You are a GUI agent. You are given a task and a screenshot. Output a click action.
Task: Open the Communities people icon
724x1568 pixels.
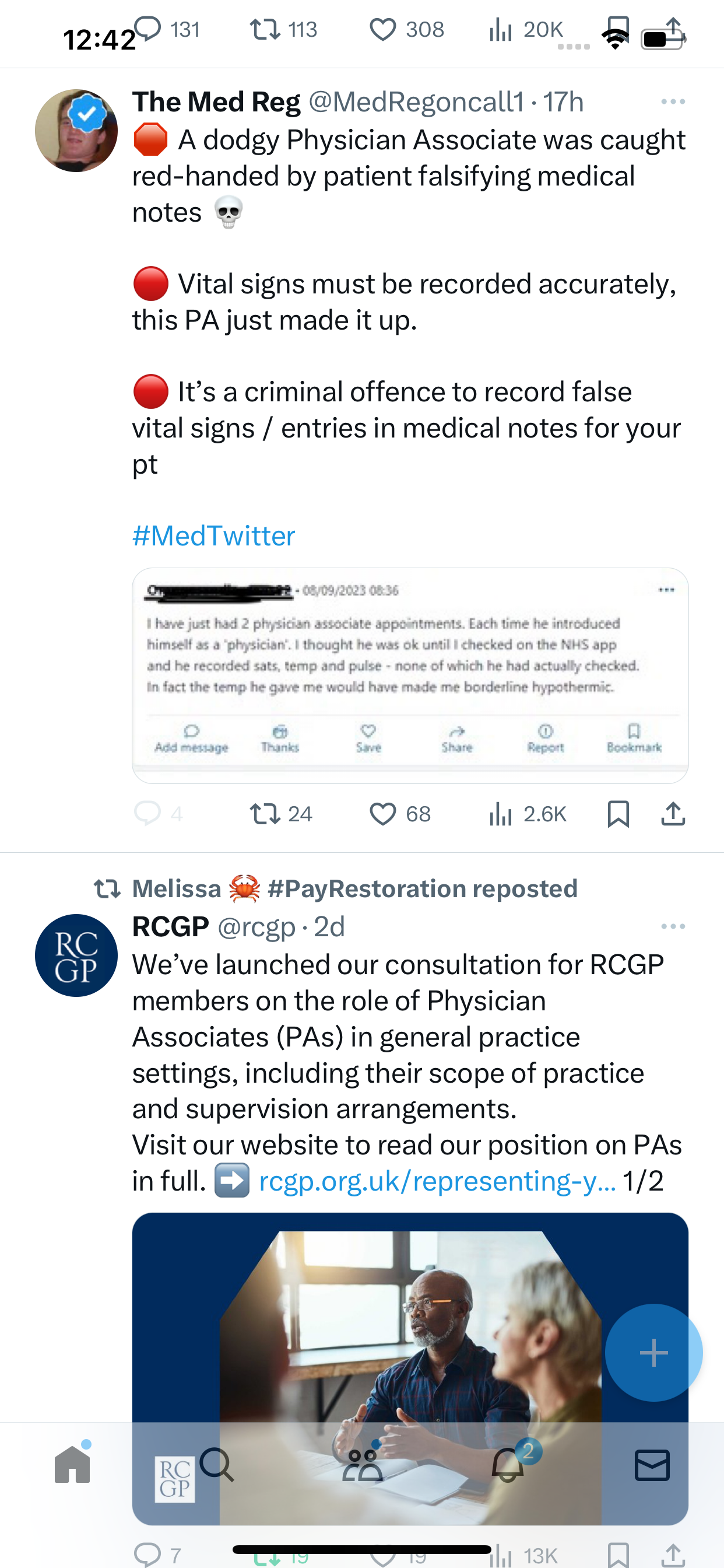pos(362,1465)
